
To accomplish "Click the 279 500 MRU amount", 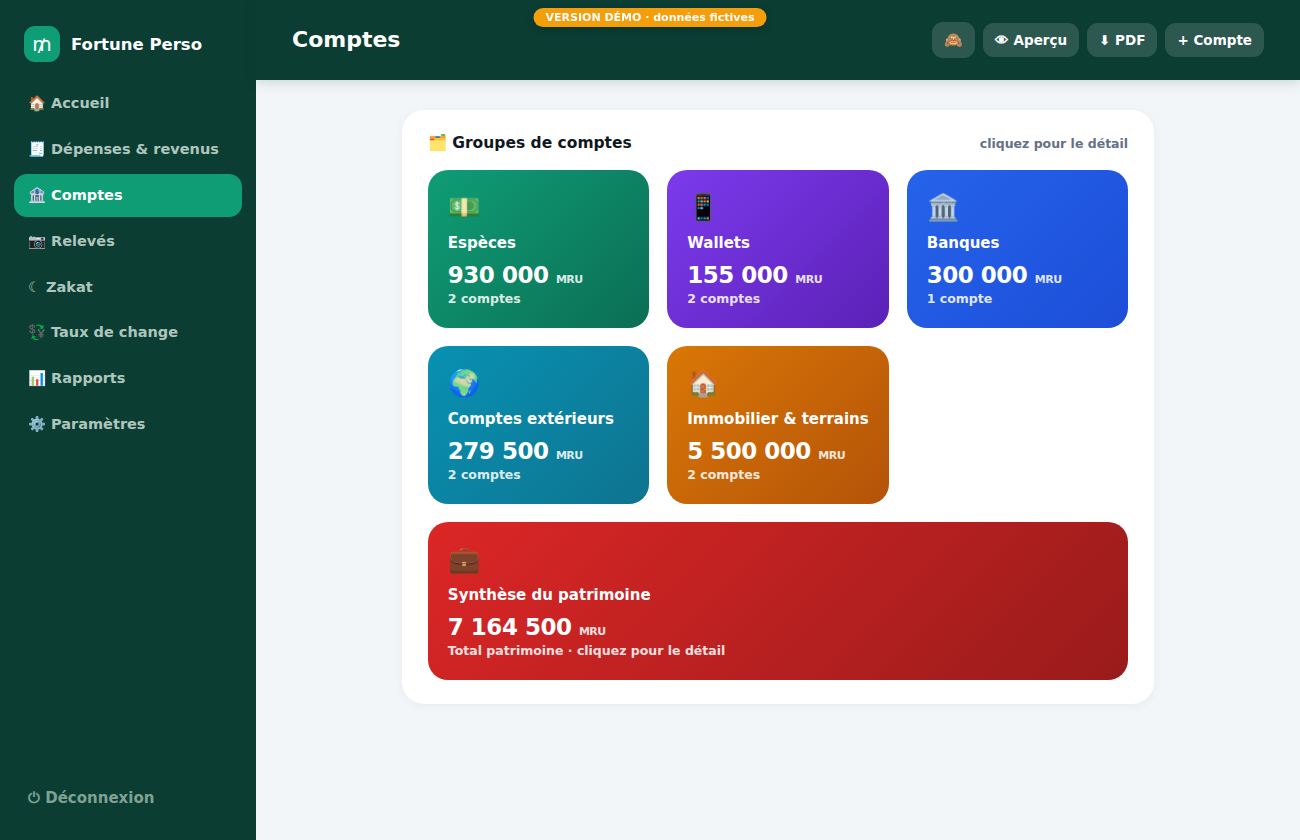I will 515,451.
